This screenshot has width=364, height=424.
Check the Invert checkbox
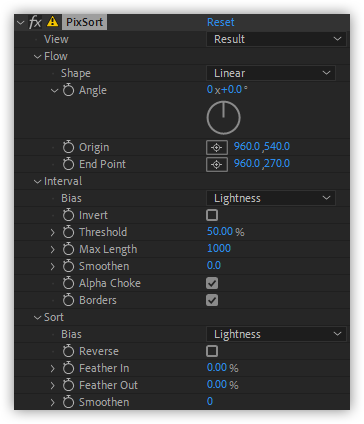point(212,215)
